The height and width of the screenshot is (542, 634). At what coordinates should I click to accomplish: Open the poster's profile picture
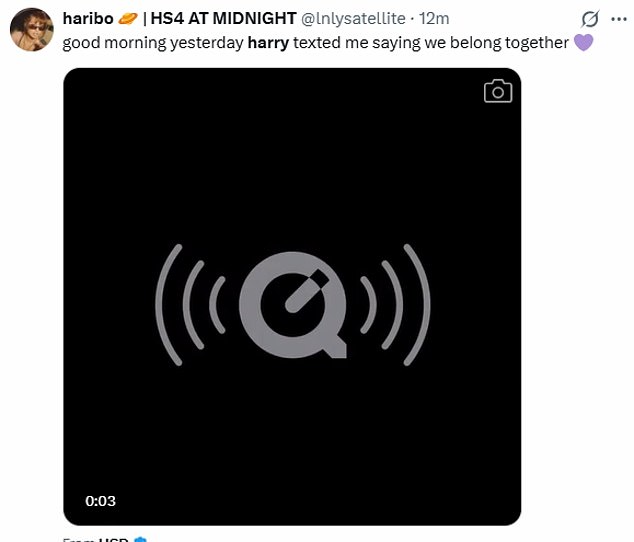(x=32, y=30)
